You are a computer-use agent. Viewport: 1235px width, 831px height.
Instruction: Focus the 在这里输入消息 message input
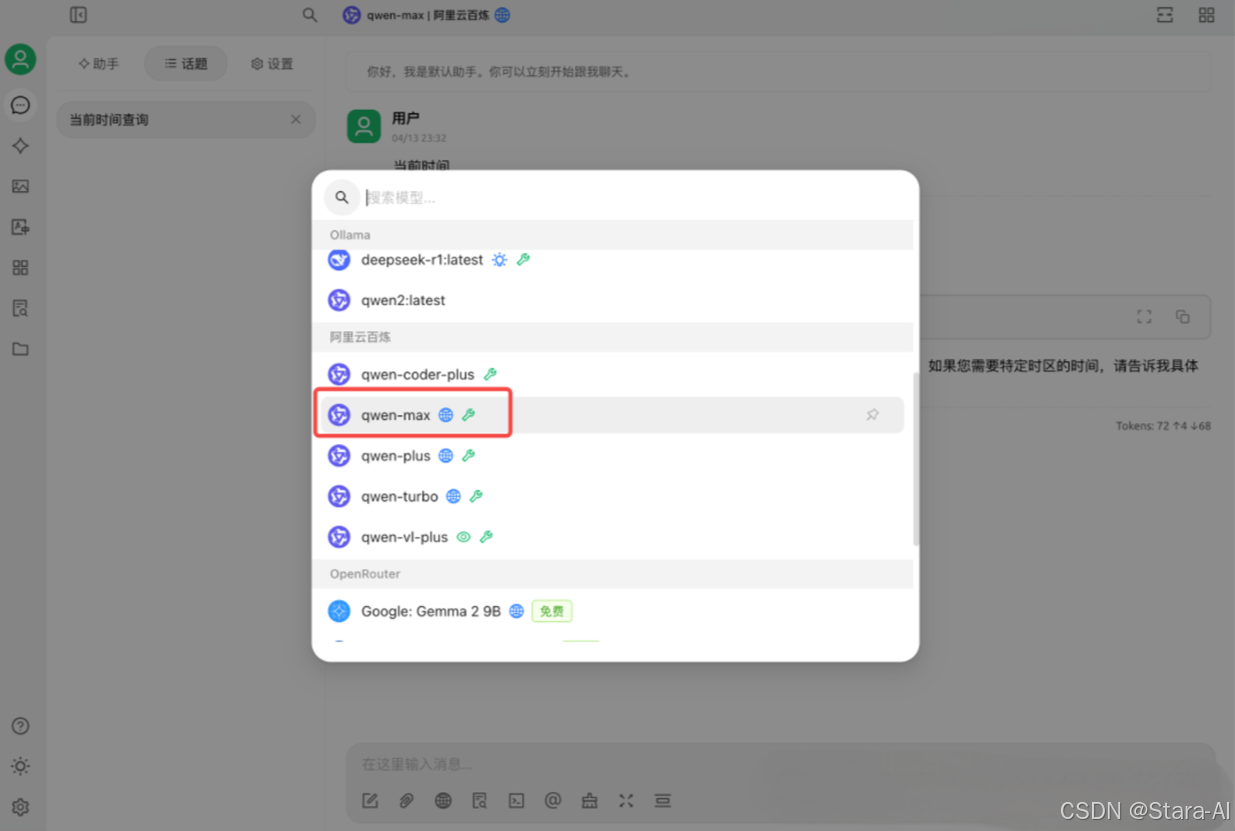coord(780,764)
